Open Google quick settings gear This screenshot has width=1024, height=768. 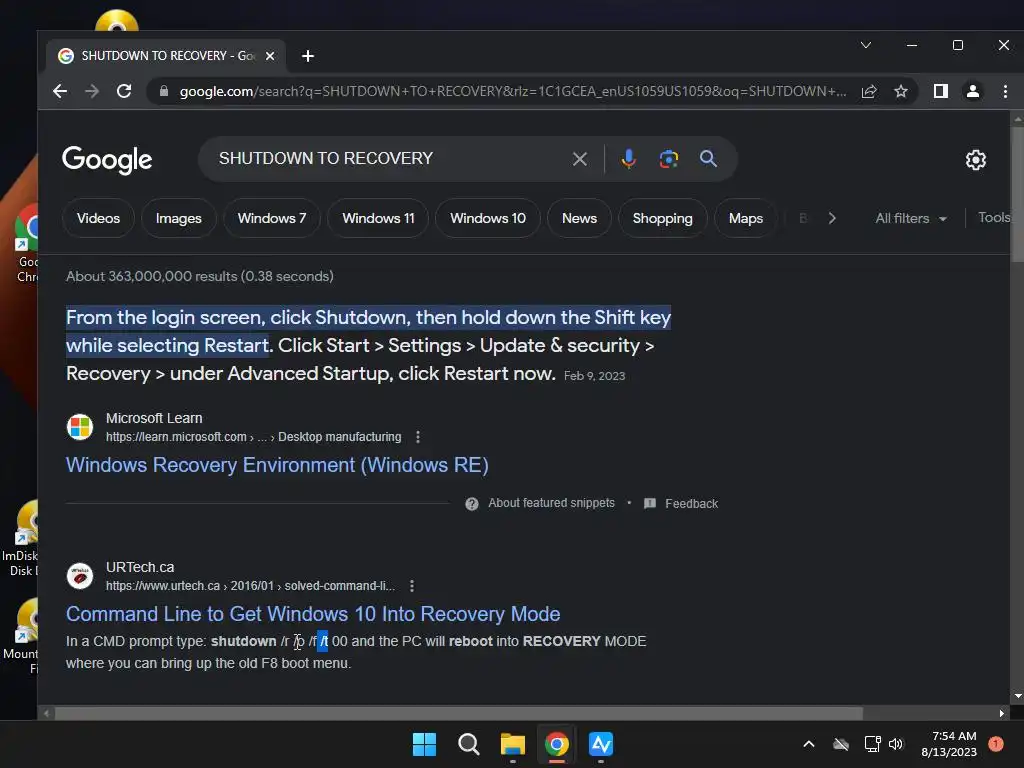tap(975, 160)
